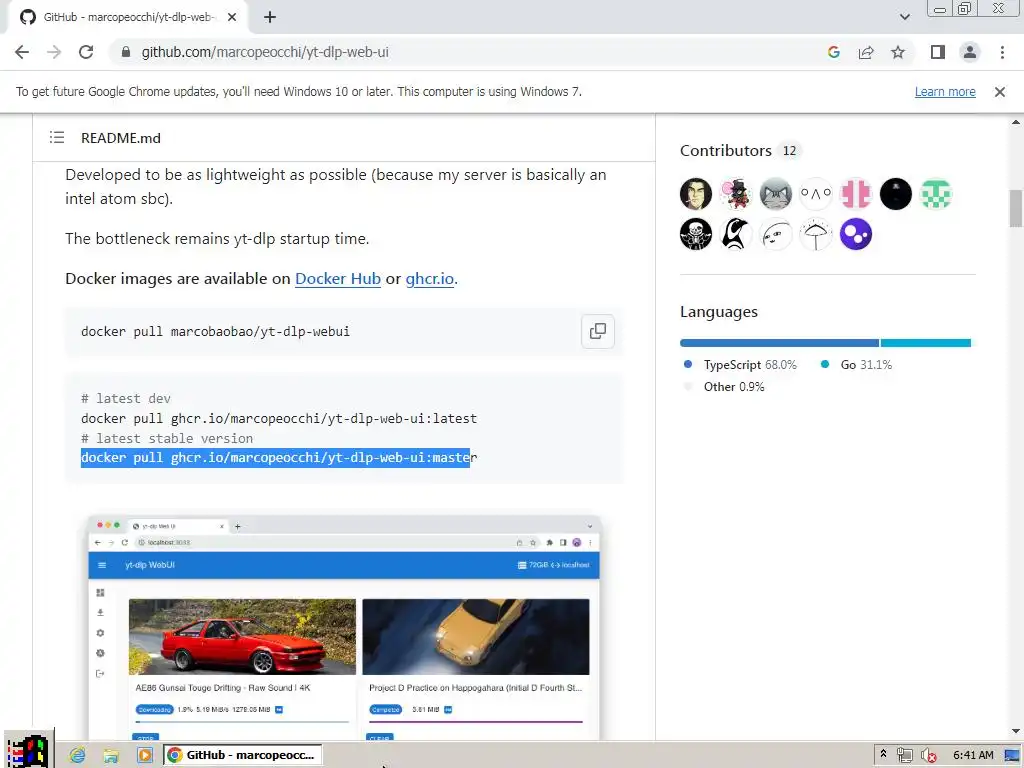
Task: Open the yt-dlp WebUI screenshot image
Action: 344,627
